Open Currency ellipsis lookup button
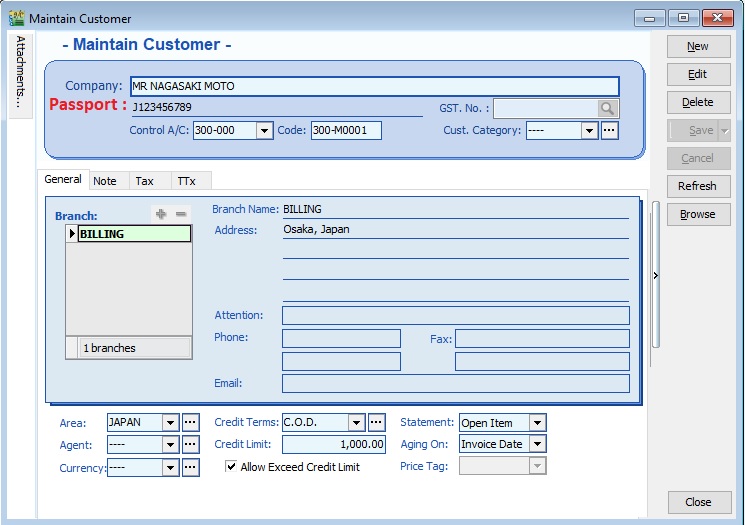Screen dimensions: 745x525 [x=189, y=467]
